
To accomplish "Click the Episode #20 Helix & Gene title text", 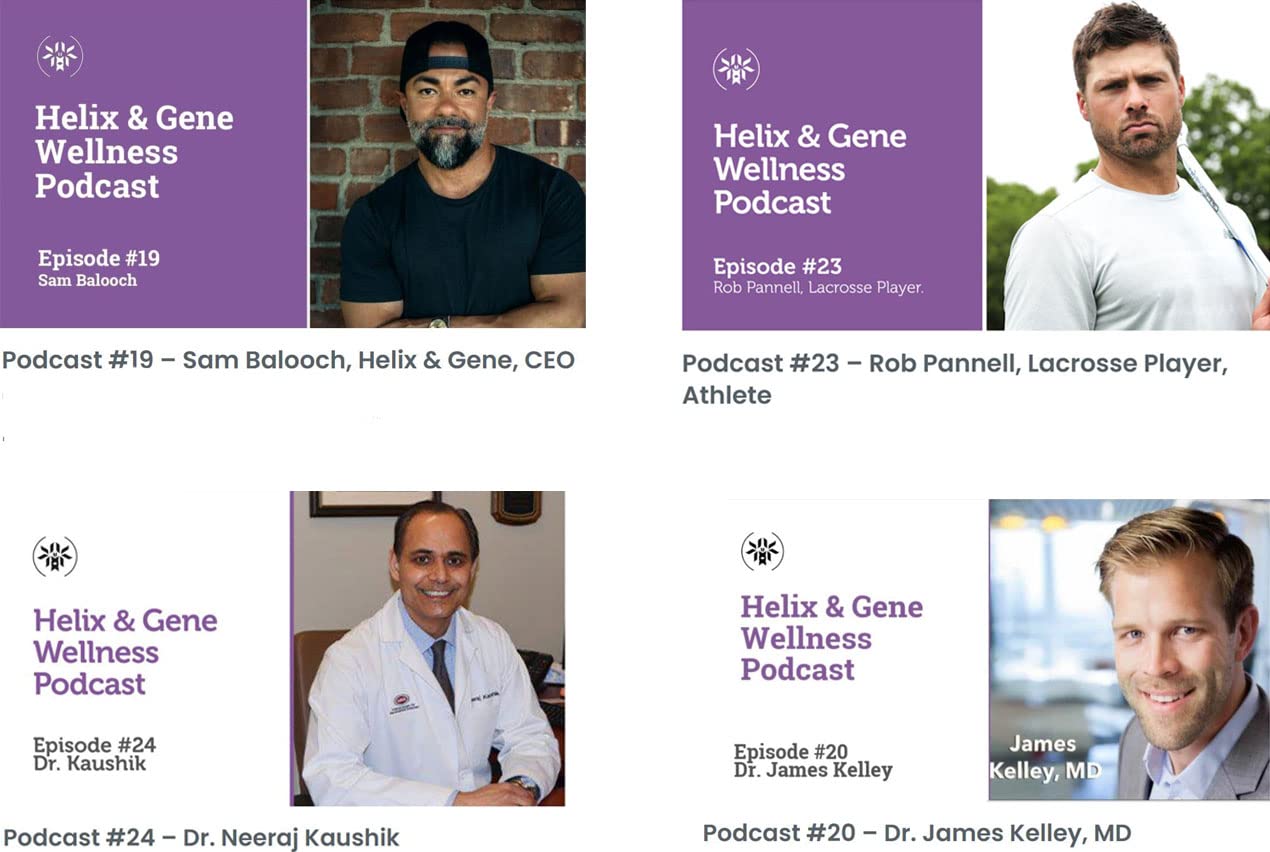I will click(831, 638).
